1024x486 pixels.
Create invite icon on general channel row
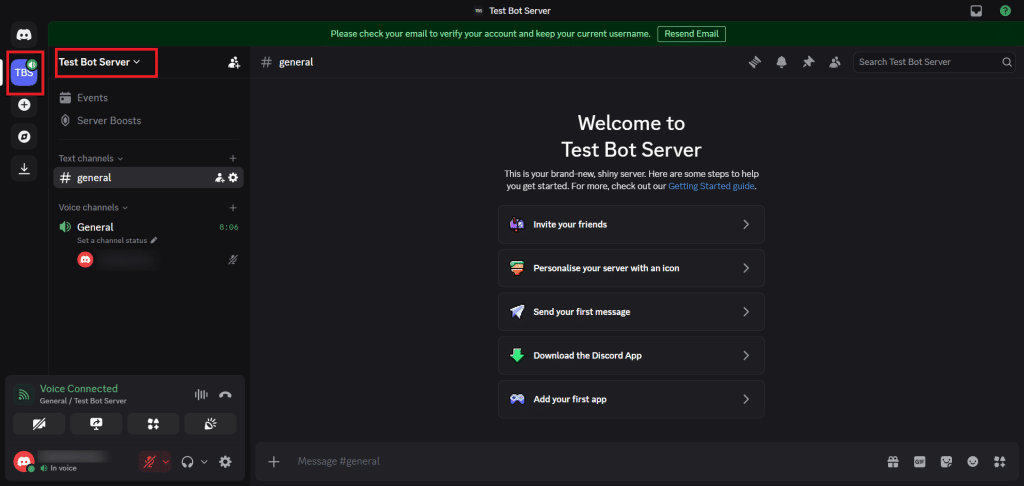(x=219, y=178)
